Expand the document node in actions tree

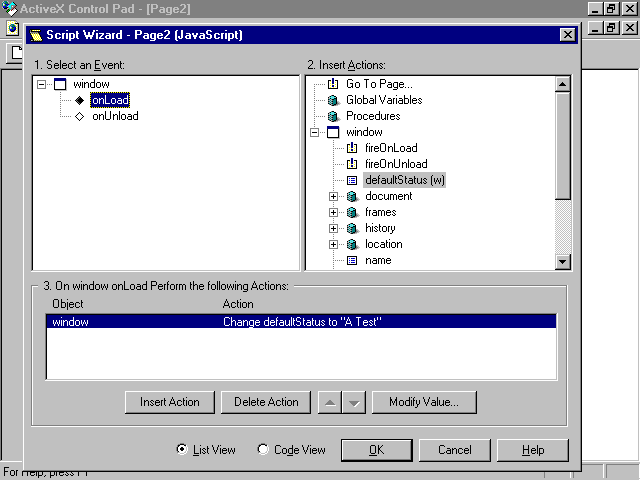[x=334, y=196]
